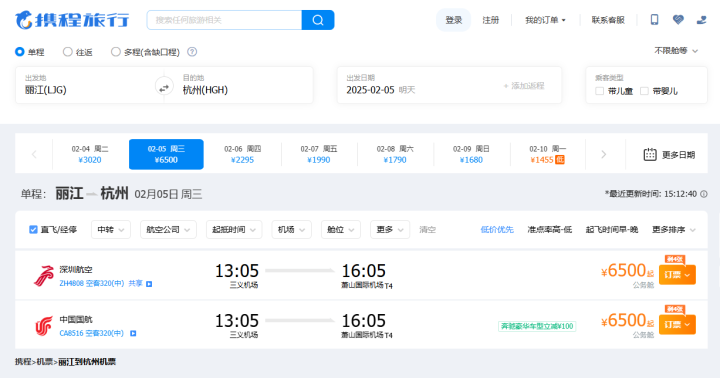The height and width of the screenshot is (378, 720).
Task: Open the 携程 breadcrumb link
Action: (x=23, y=362)
